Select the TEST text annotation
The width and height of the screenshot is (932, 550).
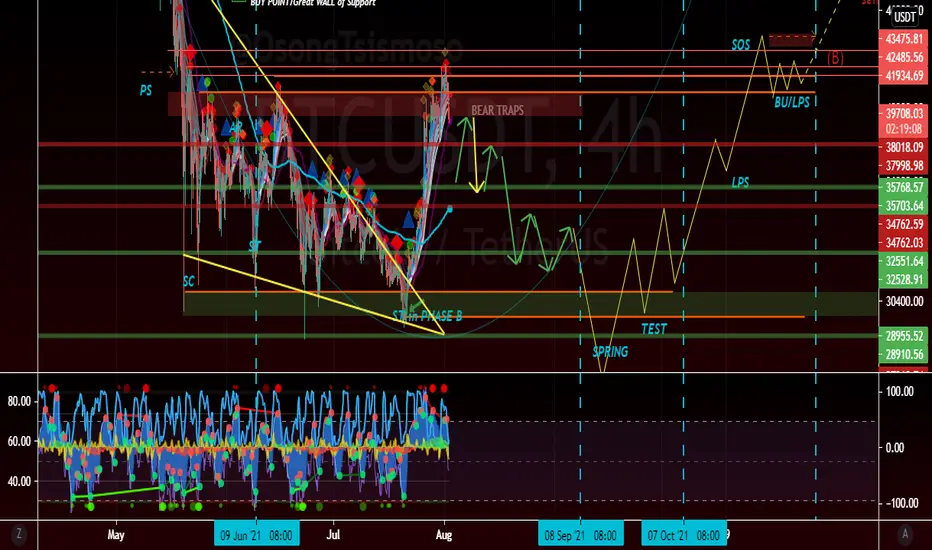(x=654, y=329)
